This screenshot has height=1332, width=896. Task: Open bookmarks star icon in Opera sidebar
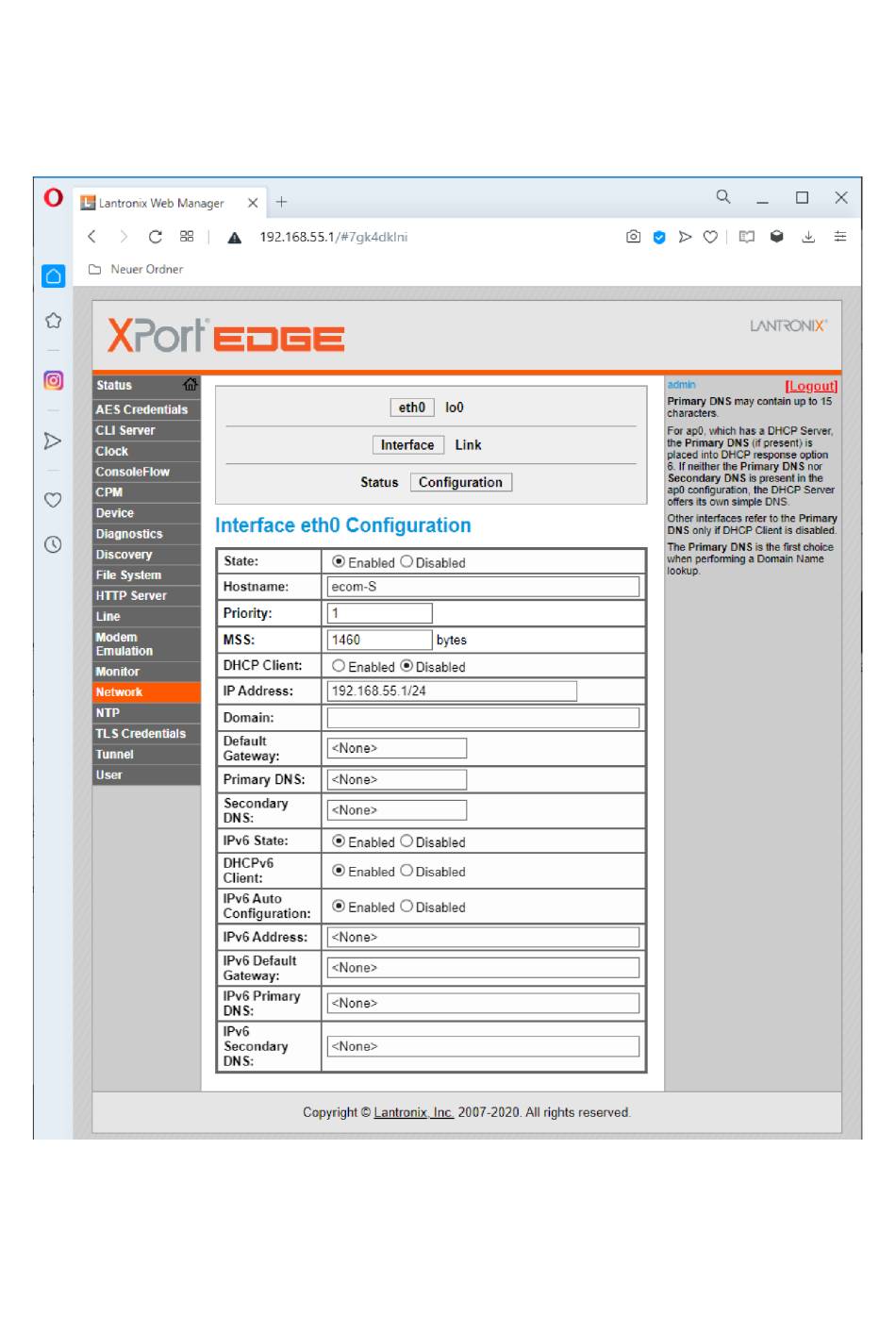(54, 321)
